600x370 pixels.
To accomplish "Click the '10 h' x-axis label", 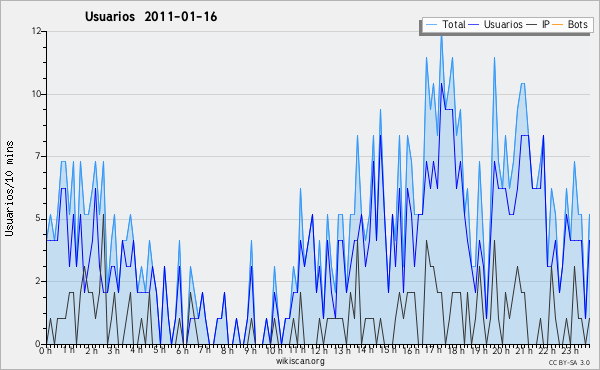I will 274,350.
